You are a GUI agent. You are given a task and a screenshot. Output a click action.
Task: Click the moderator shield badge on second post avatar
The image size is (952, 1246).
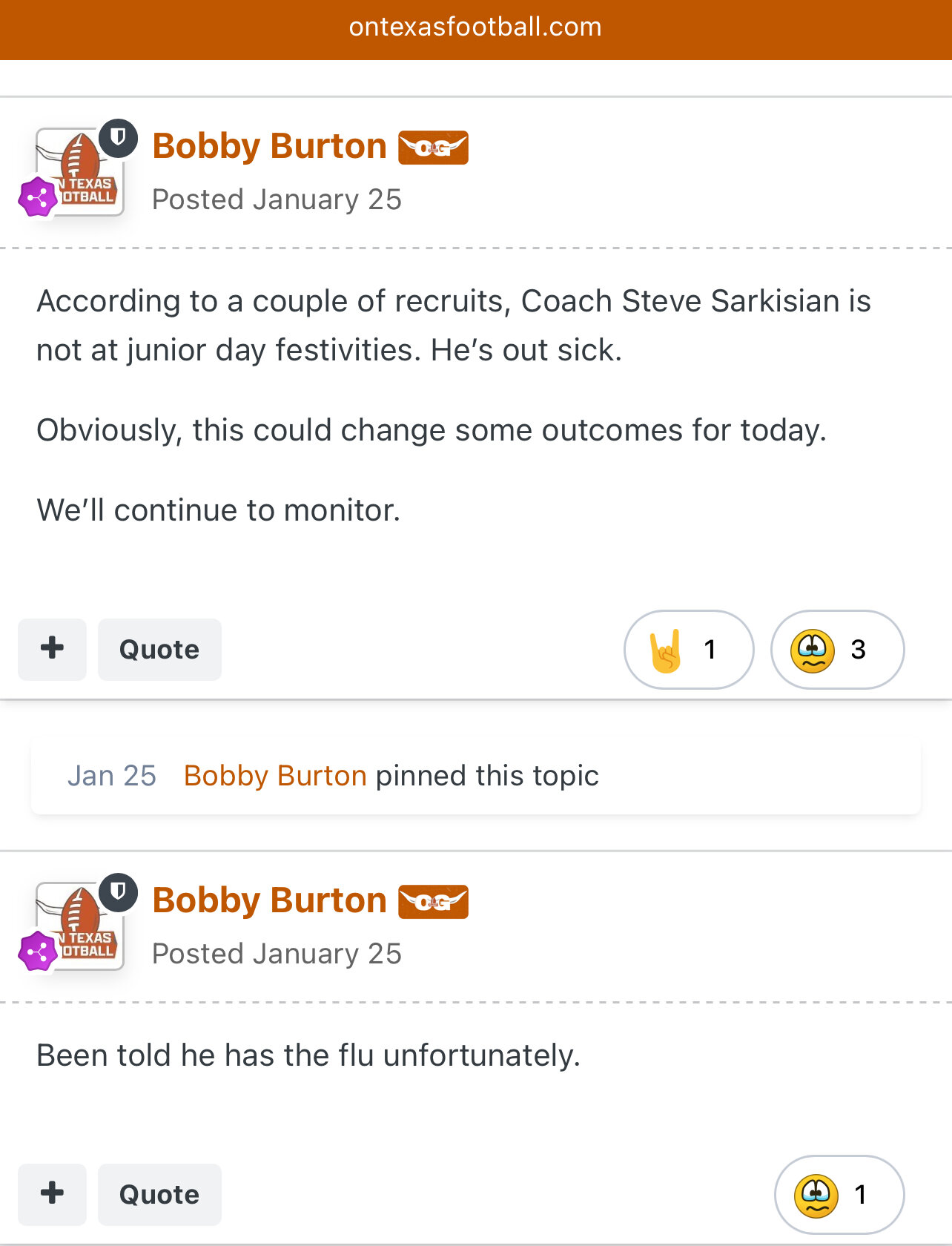tap(118, 891)
